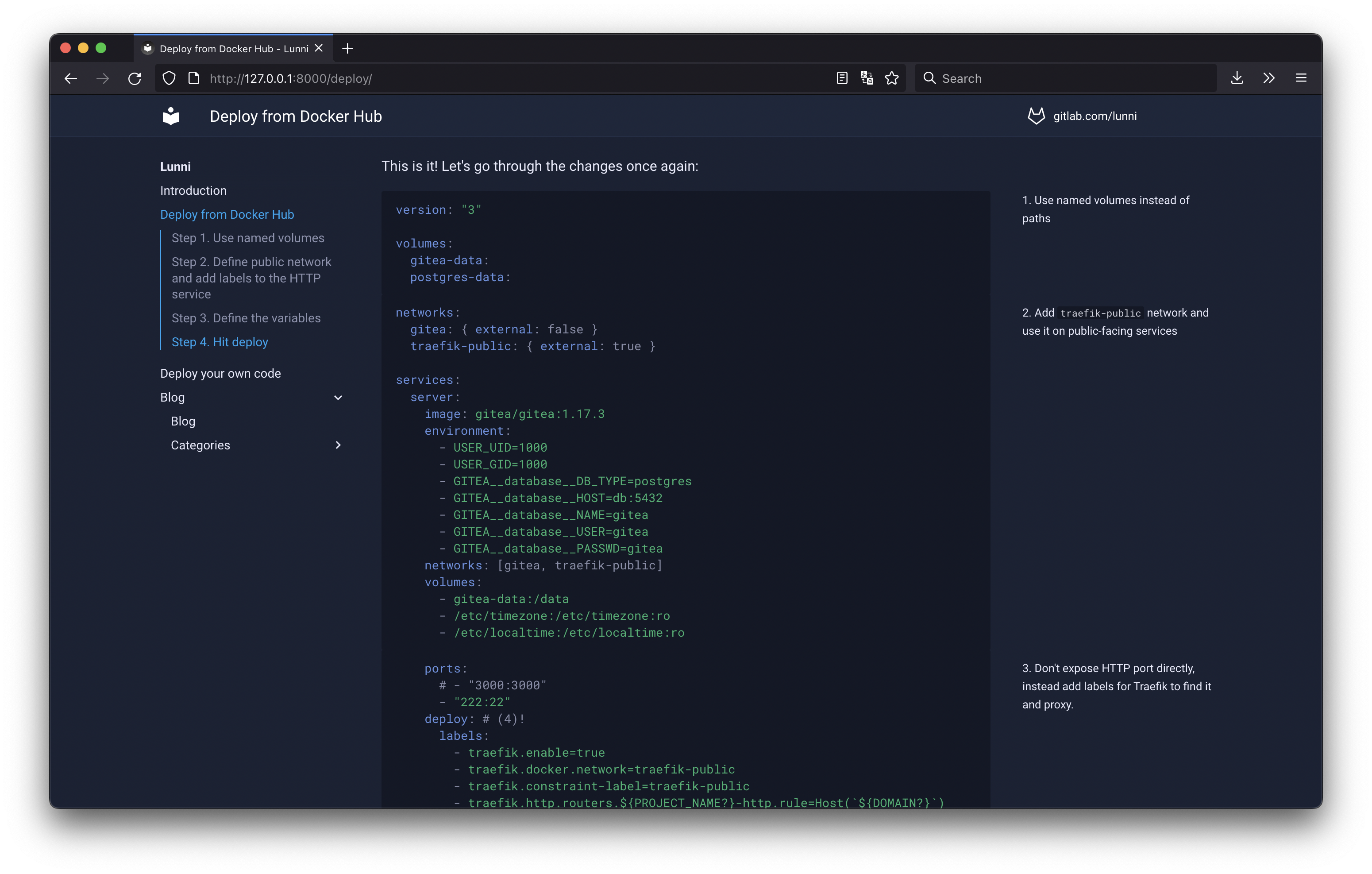Open the nested Blog page link
The height and width of the screenshot is (874, 1372).
pyautogui.click(x=183, y=422)
